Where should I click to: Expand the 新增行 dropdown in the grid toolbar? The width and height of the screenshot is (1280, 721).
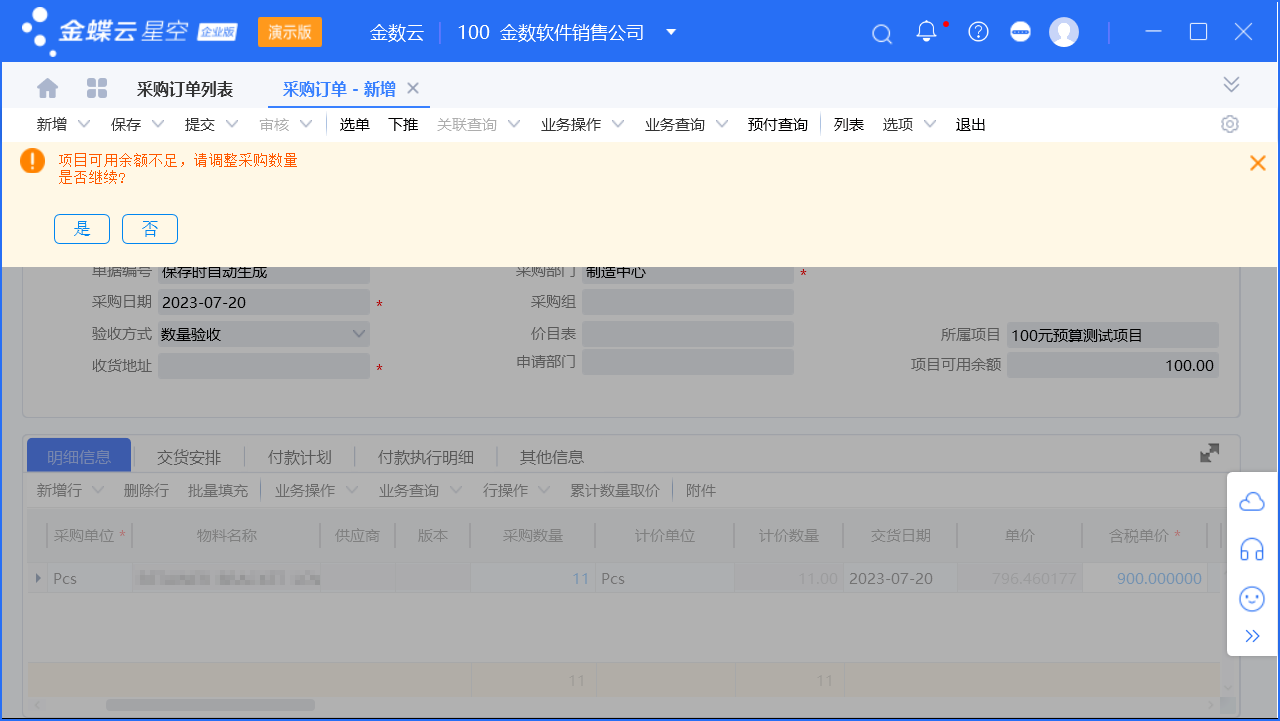98,490
